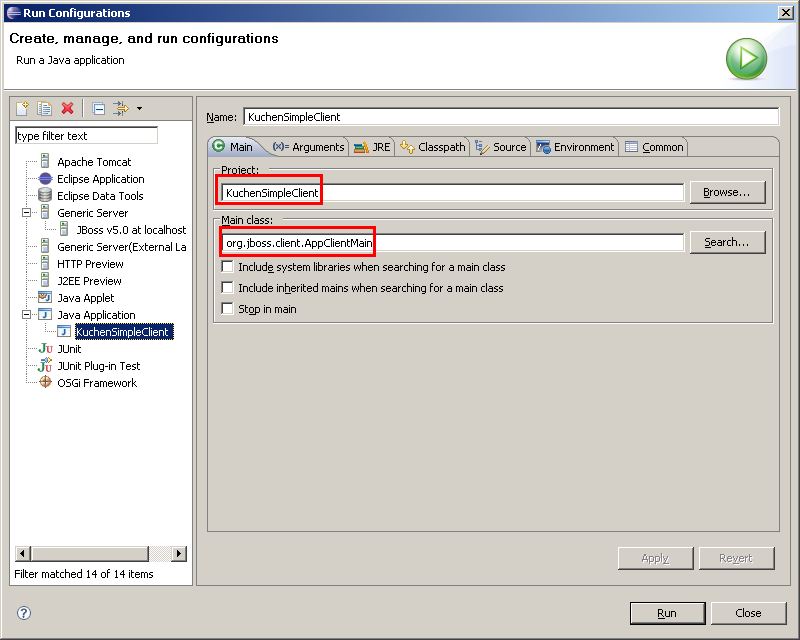Open the help question mark icon
Screen dimensions: 800x640
pyautogui.click(x=24, y=612)
